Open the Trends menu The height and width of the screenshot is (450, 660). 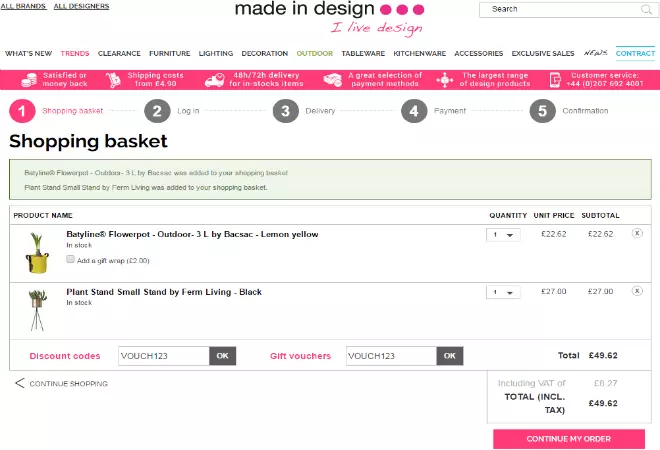75,53
